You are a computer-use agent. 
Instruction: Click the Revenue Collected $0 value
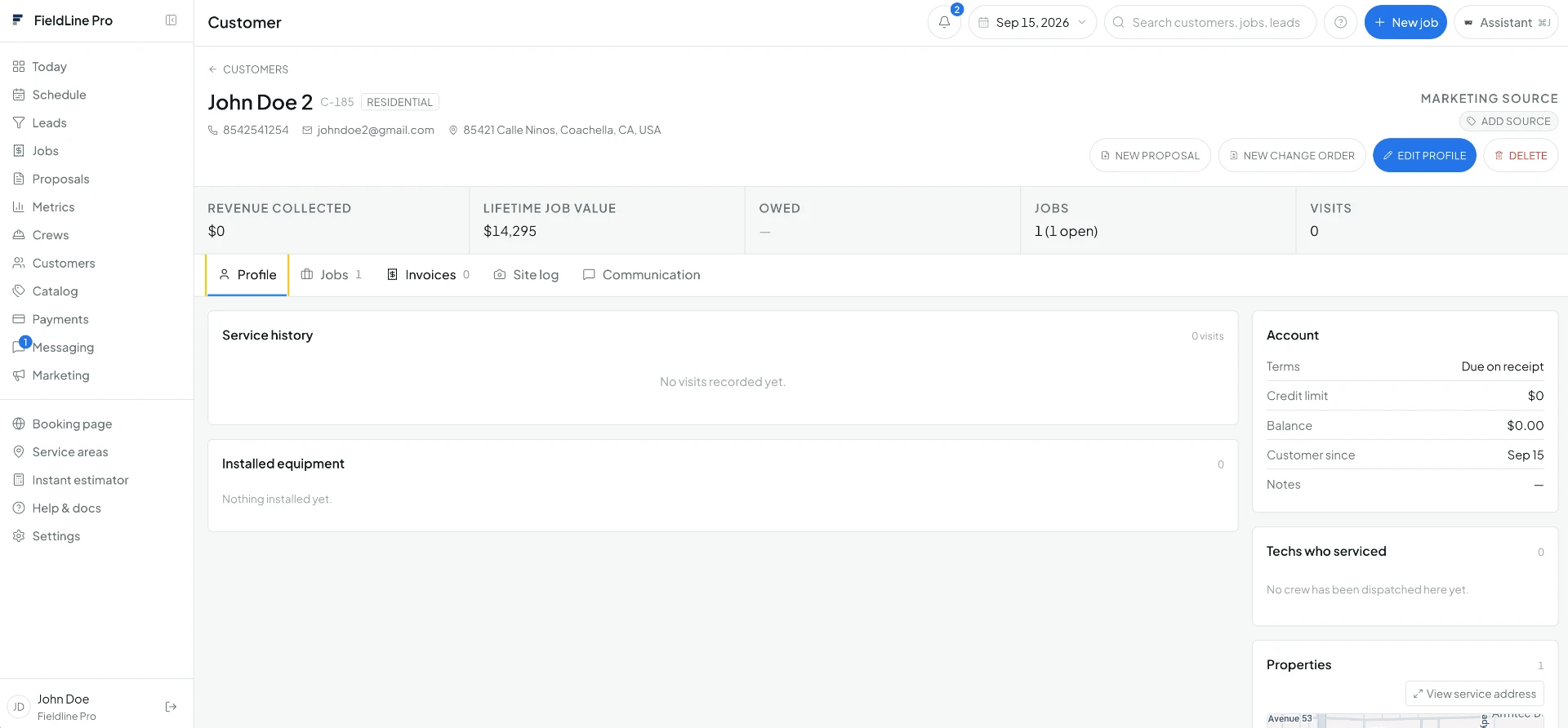[x=216, y=231]
